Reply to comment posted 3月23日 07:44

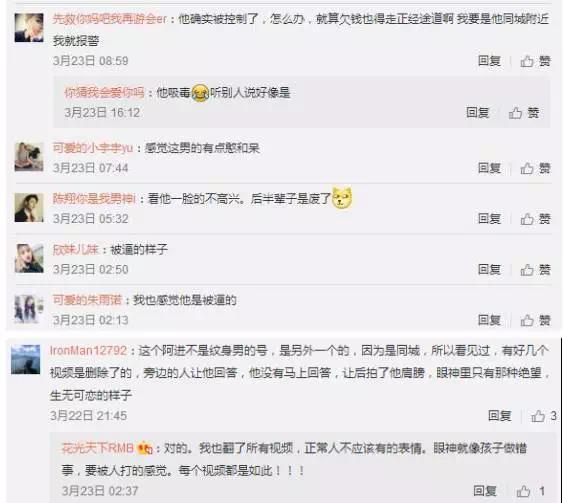click(x=489, y=168)
